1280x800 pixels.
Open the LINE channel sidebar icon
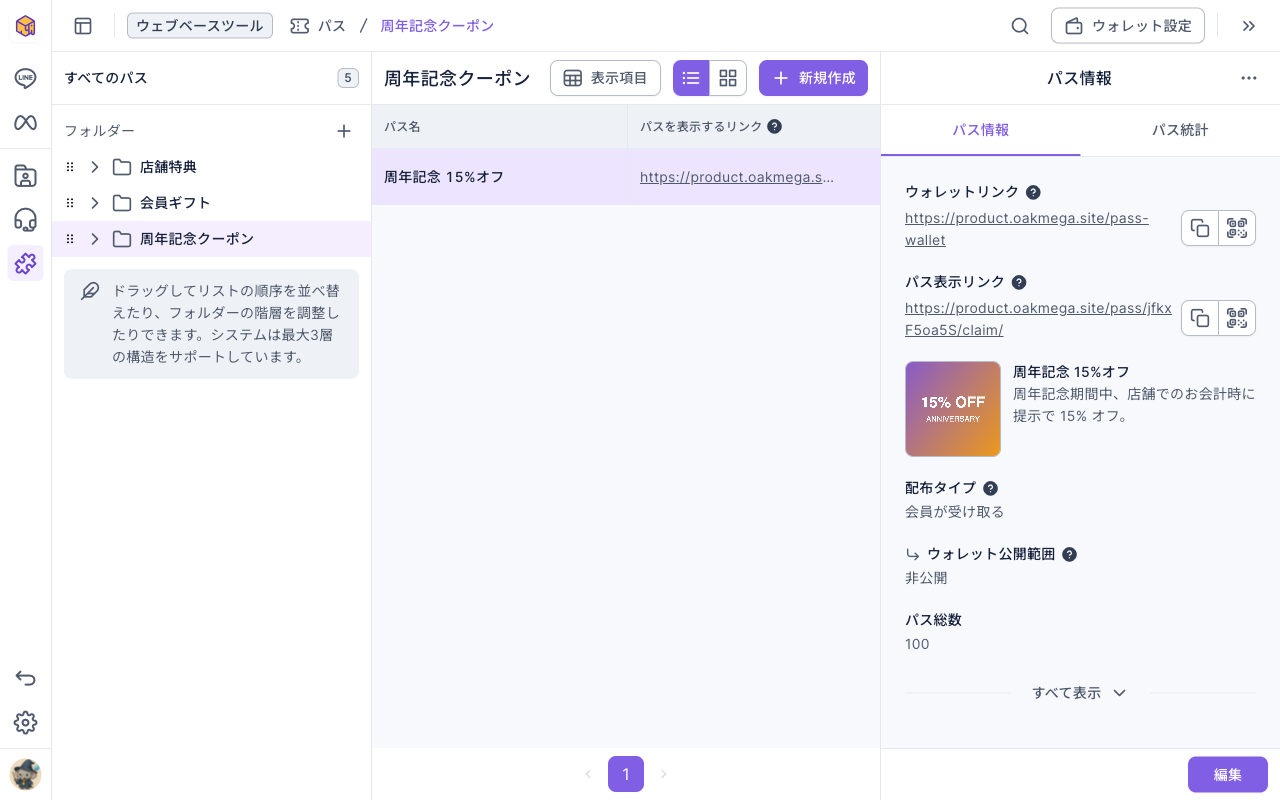coord(25,78)
